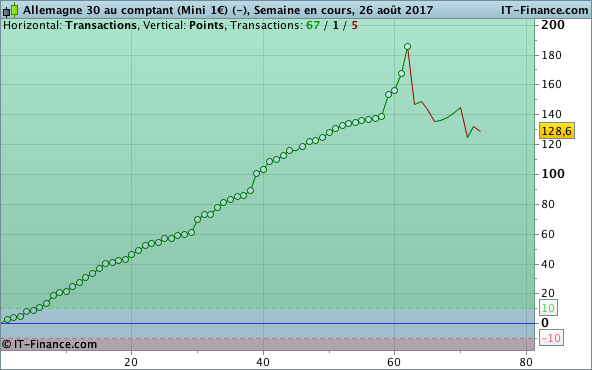Viewport: 592px width, 370px height.
Task: Click the candlestick chart icon in title bar
Action: [x=10, y=10]
